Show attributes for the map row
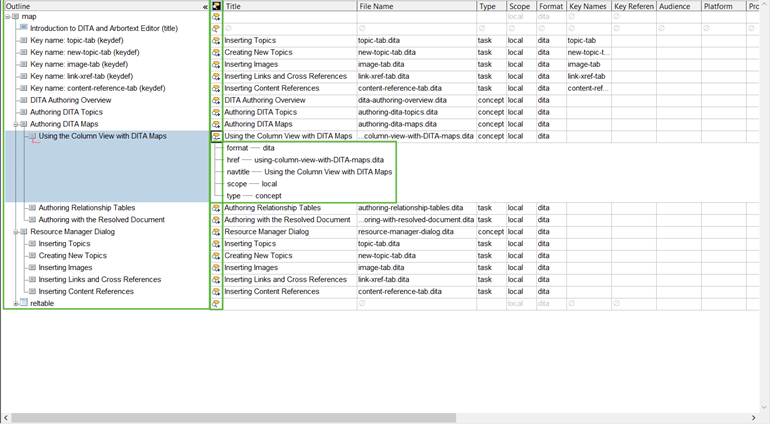 point(216,17)
